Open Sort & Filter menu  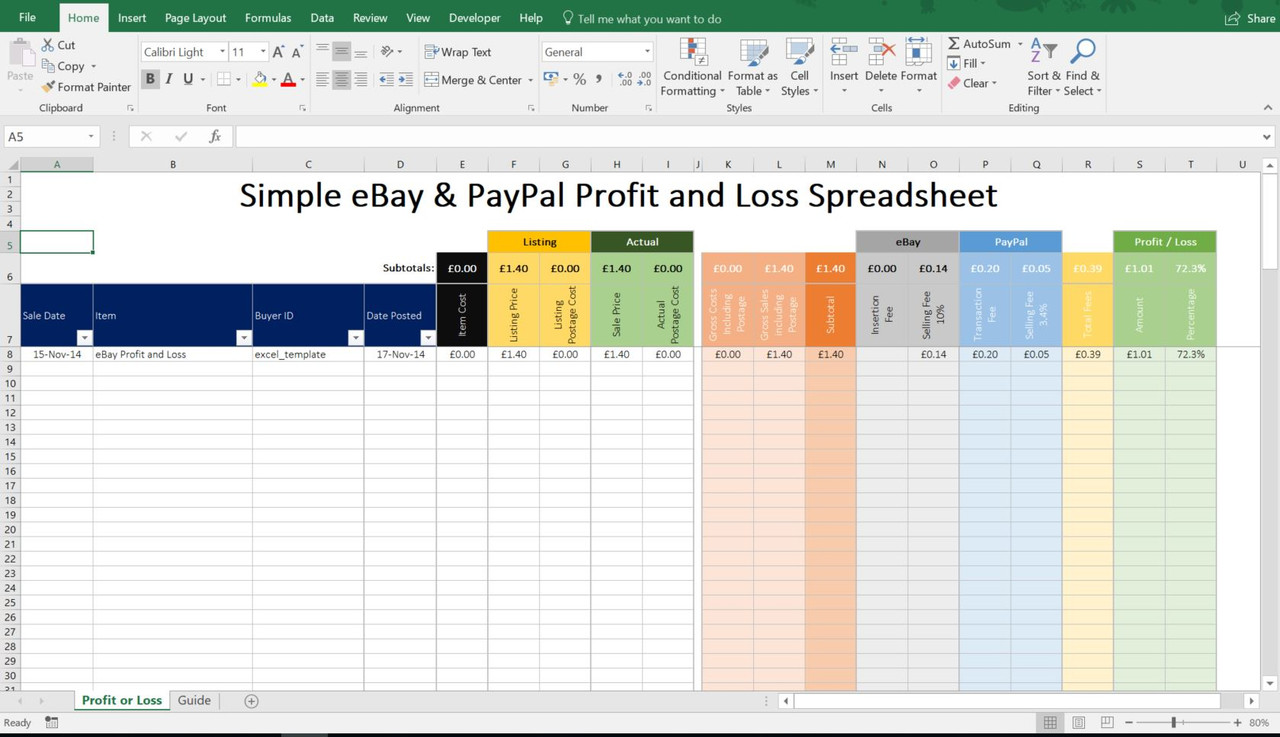(1044, 67)
